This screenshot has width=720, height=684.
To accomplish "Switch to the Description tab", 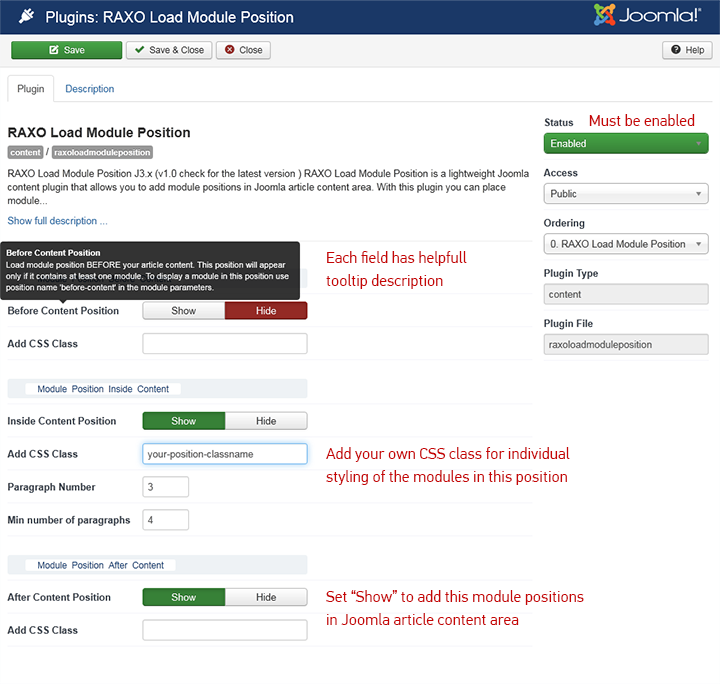I will point(90,89).
